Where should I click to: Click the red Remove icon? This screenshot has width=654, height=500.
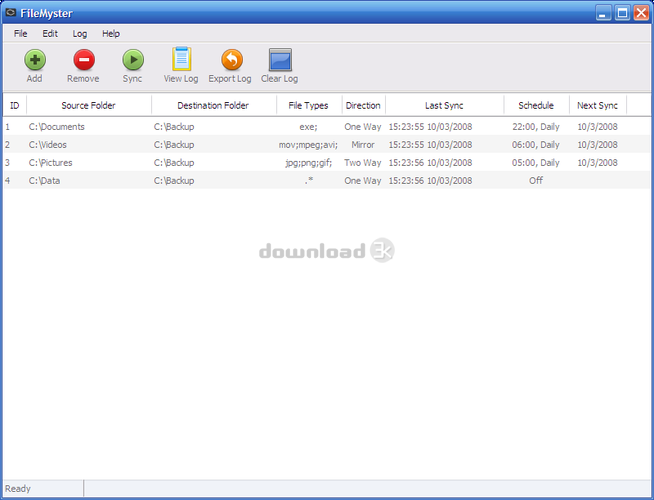click(x=84, y=60)
